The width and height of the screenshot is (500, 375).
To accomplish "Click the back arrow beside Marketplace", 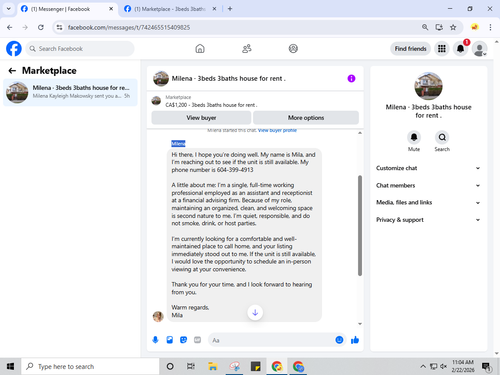I will pos(12,70).
